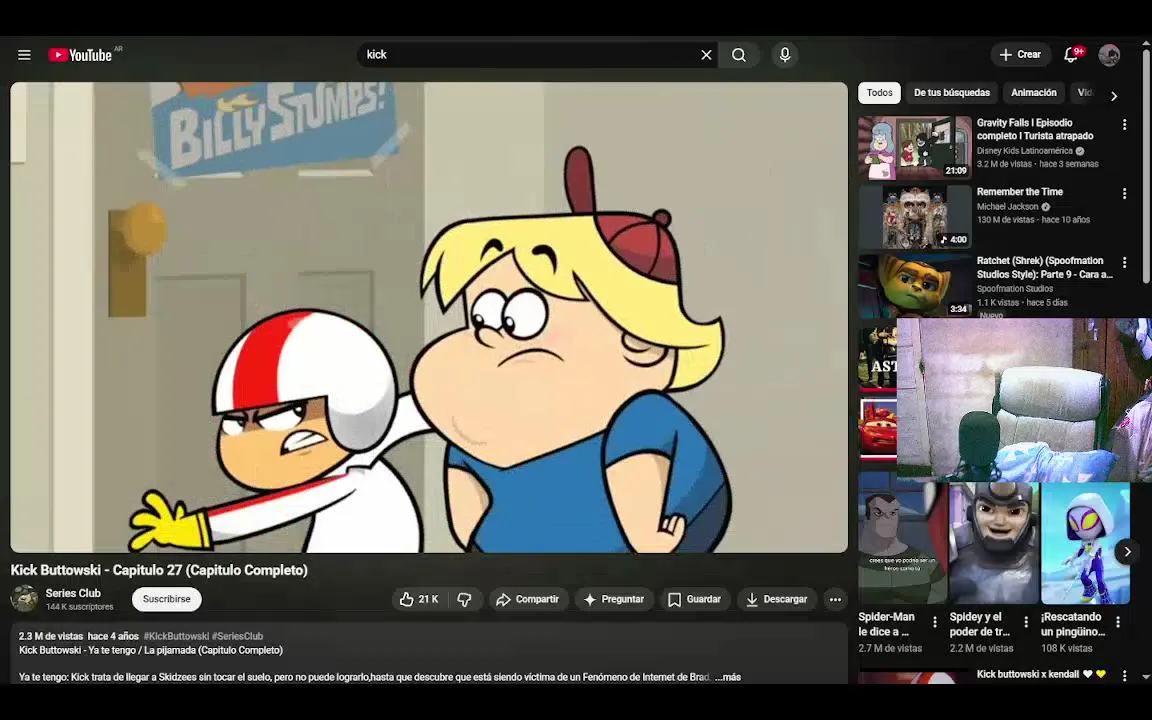Viewport: 1152px width, 720px height.
Task: Open options for Kick buttowski x kendall
Action: pyautogui.click(x=1124, y=675)
